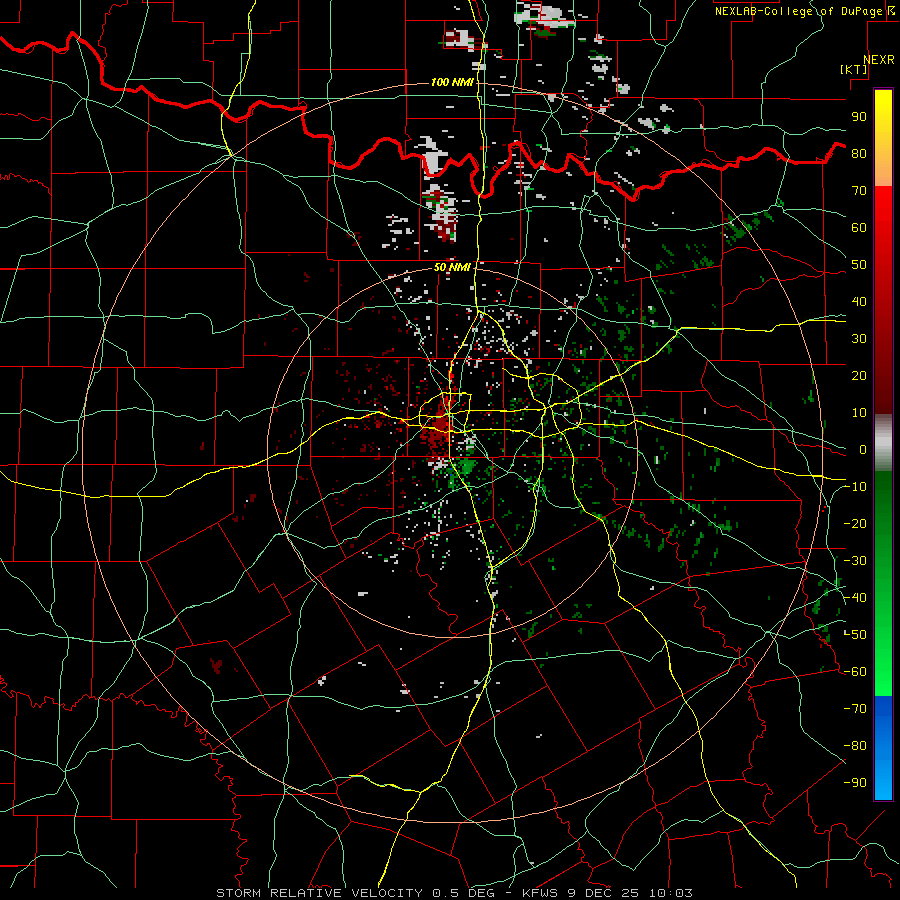This screenshot has height=900, width=900.
Task: Pick the bright green segment near -60
Action: click(883, 677)
